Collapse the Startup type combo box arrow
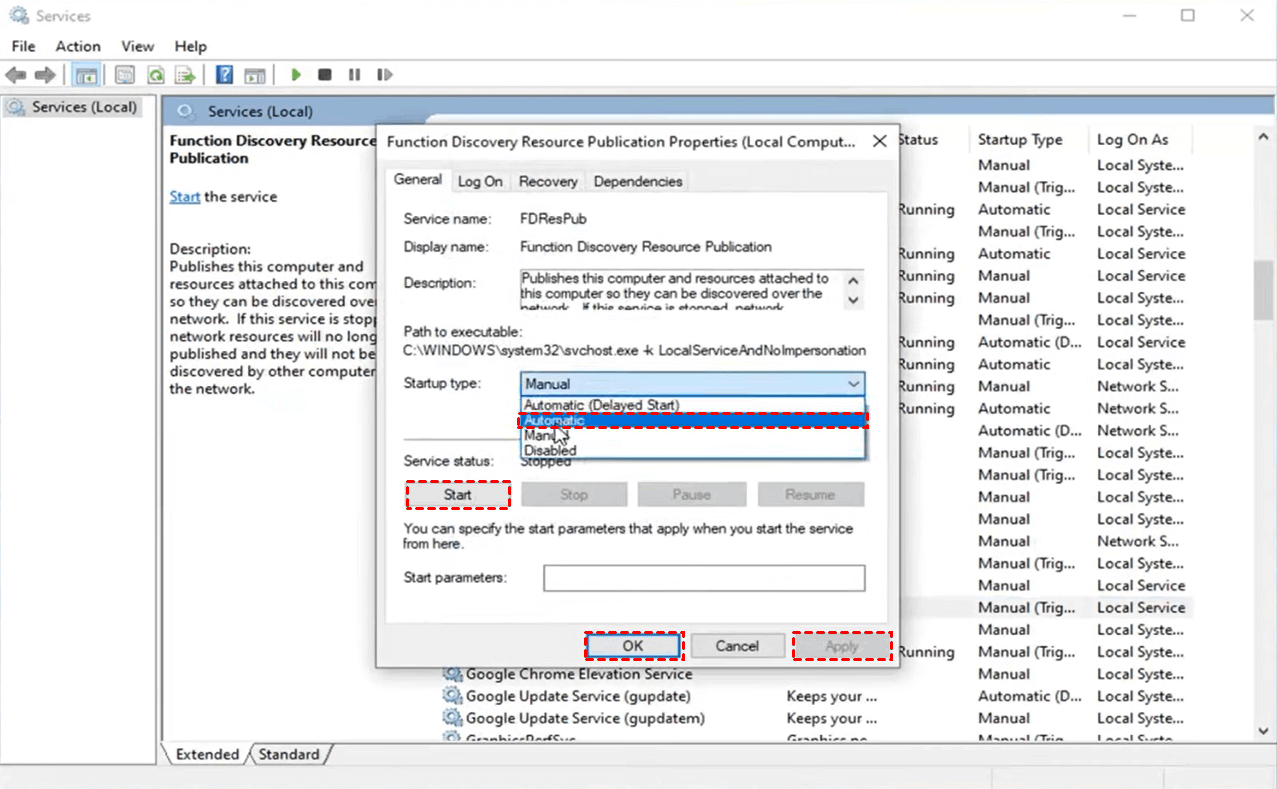 click(853, 384)
